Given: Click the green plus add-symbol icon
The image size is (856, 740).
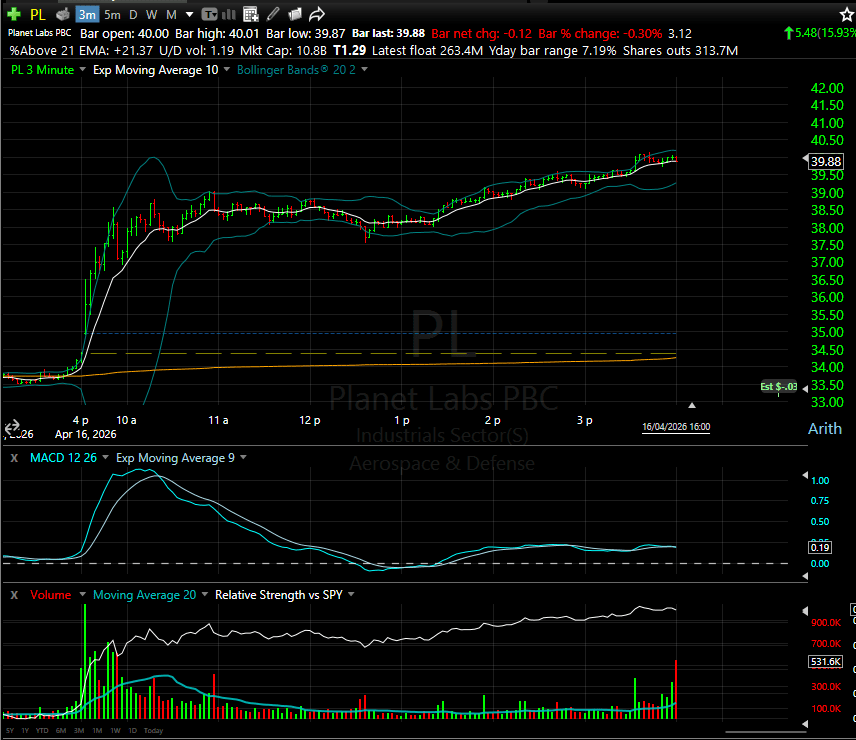Looking at the screenshot, I should [x=13, y=14].
